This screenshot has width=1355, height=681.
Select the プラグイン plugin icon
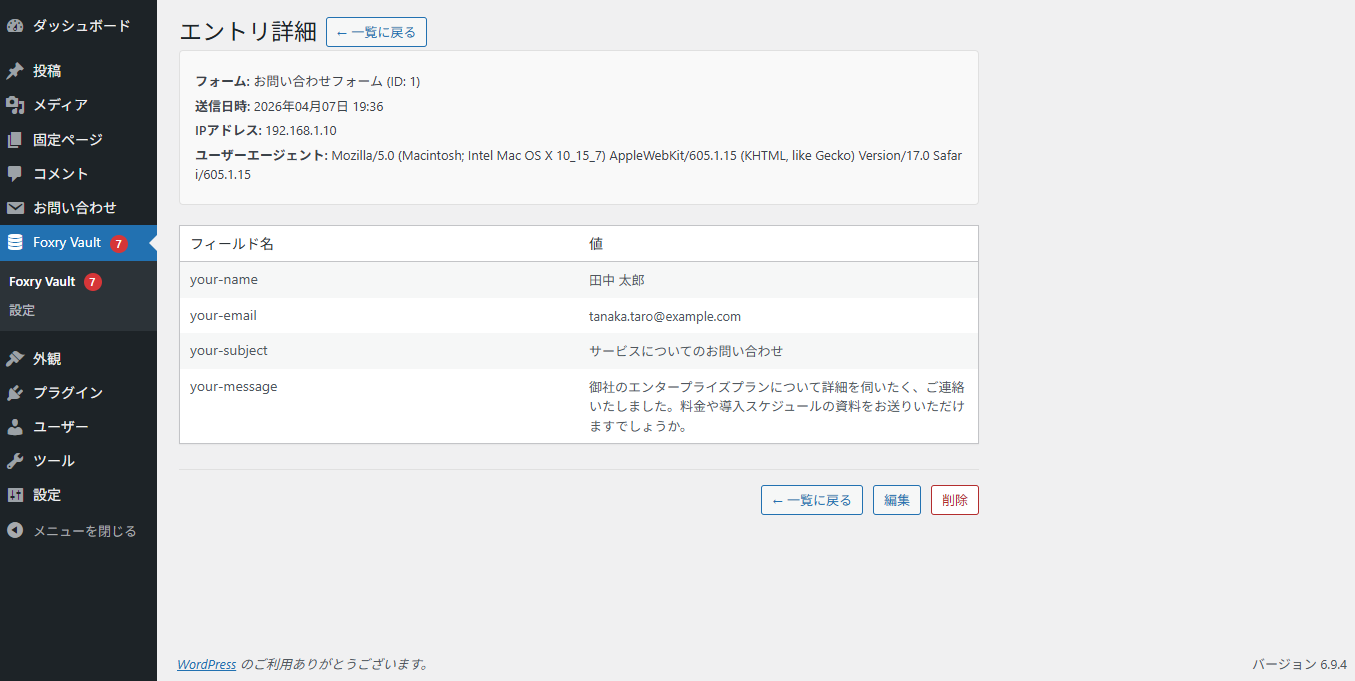point(15,392)
